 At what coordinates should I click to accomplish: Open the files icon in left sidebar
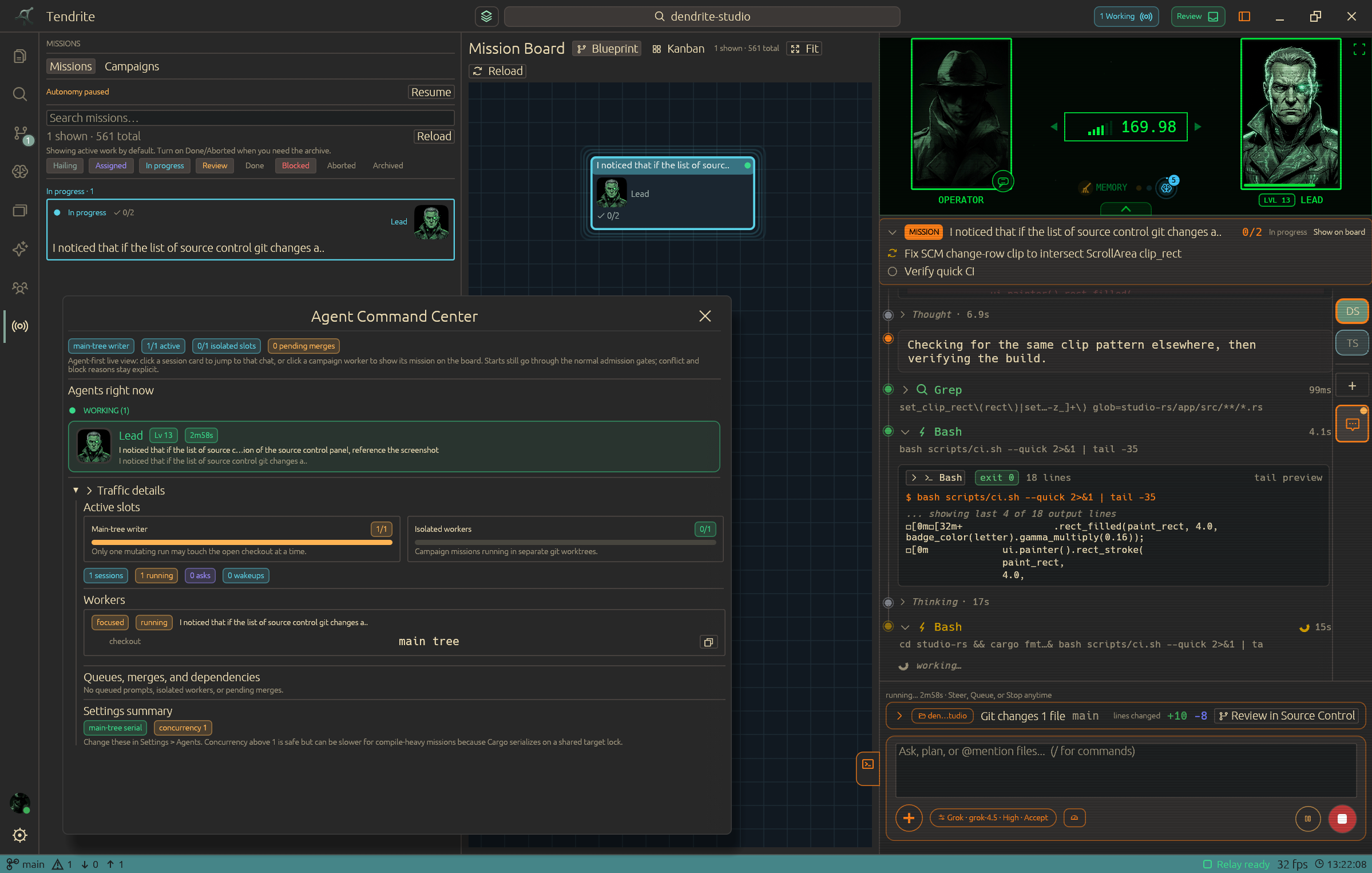(20, 56)
